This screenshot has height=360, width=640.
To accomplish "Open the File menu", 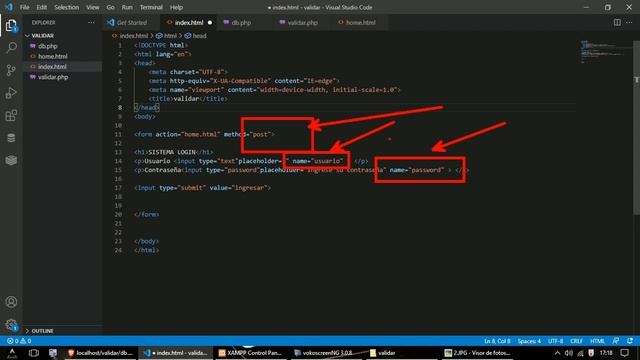I will [x=24, y=7].
